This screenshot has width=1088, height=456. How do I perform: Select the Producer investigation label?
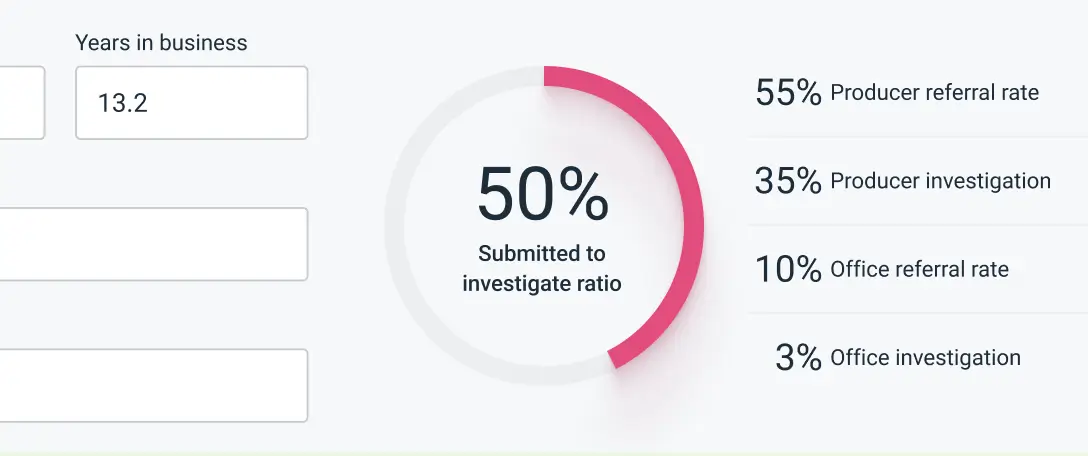click(940, 181)
